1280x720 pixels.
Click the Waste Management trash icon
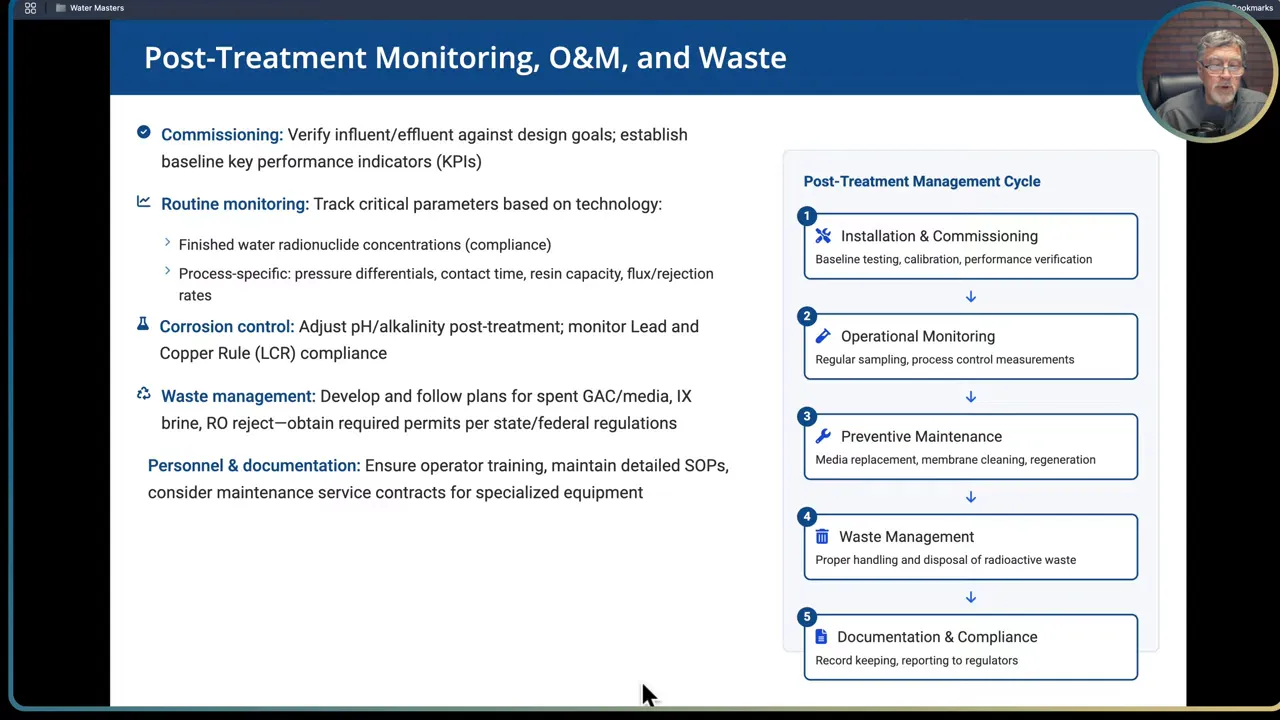[x=822, y=537]
